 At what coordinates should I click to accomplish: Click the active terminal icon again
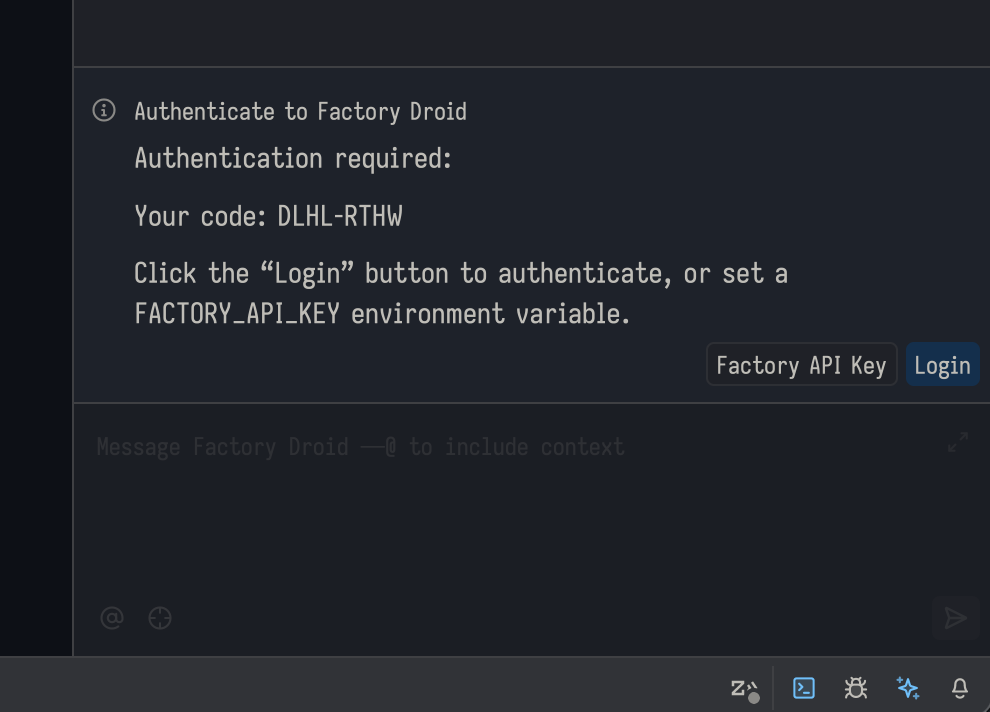tap(804, 688)
